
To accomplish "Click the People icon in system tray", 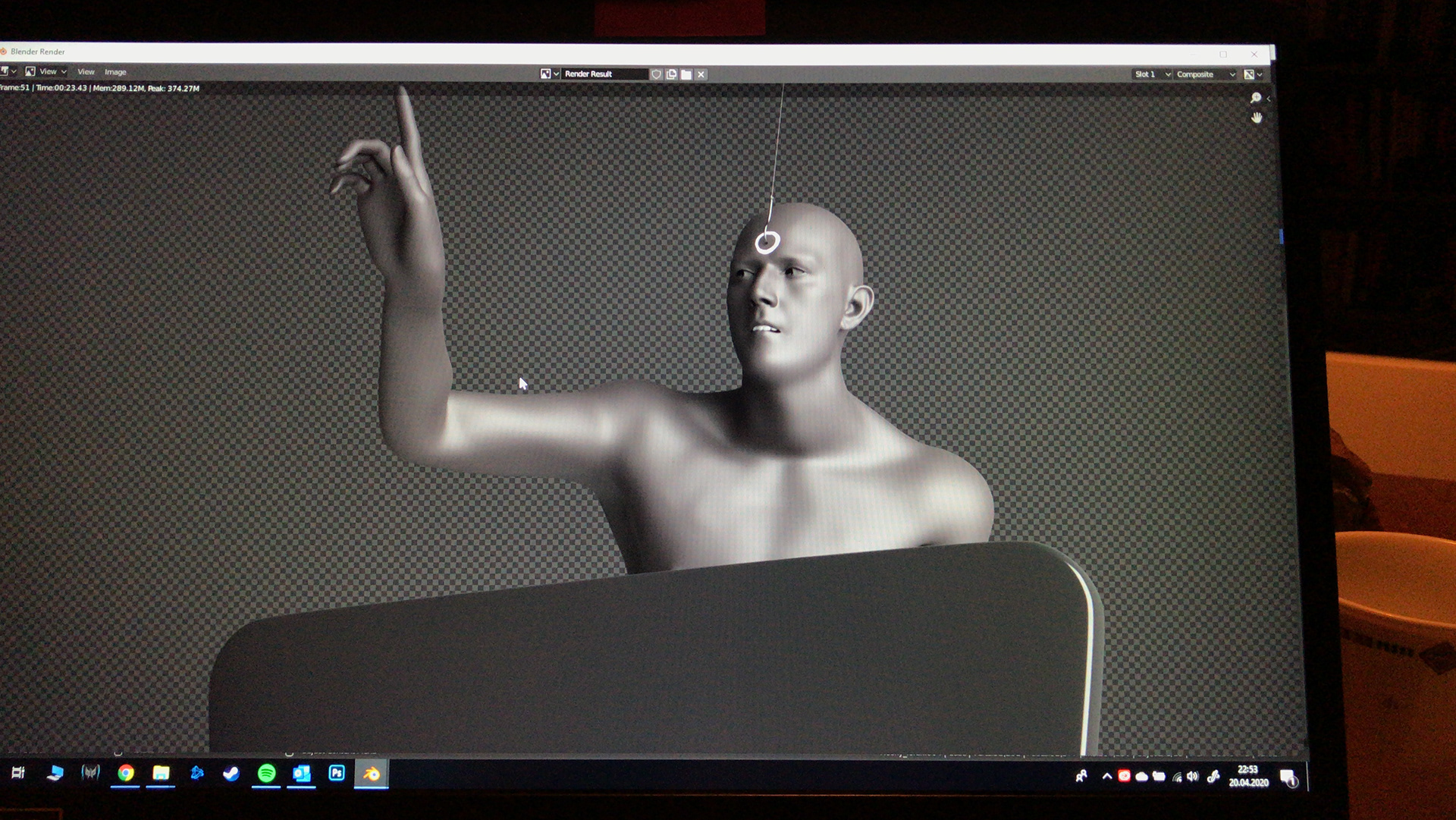I will tap(1081, 775).
